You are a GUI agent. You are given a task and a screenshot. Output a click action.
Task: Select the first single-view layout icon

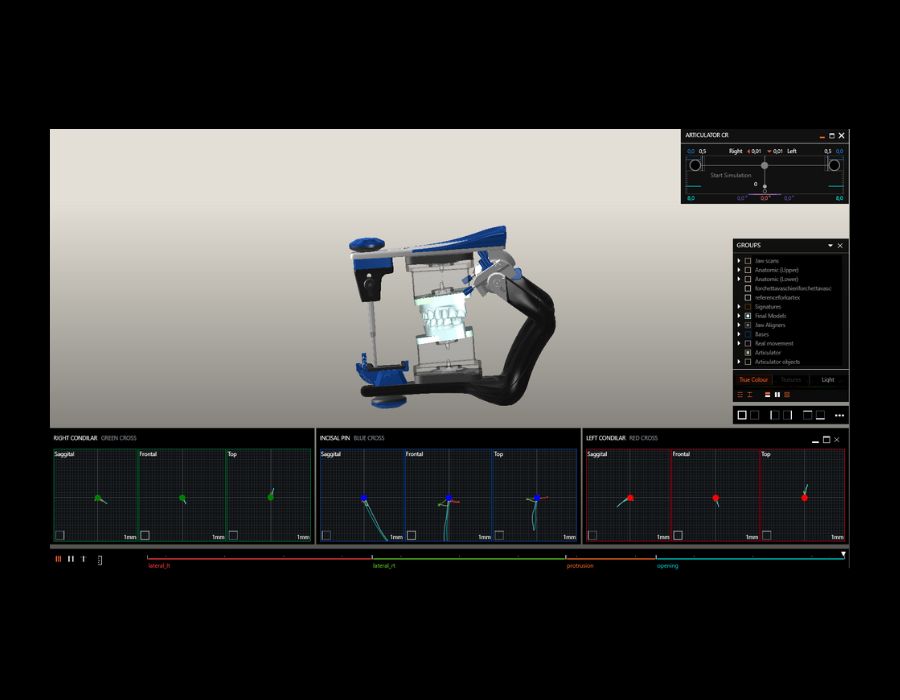point(742,415)
